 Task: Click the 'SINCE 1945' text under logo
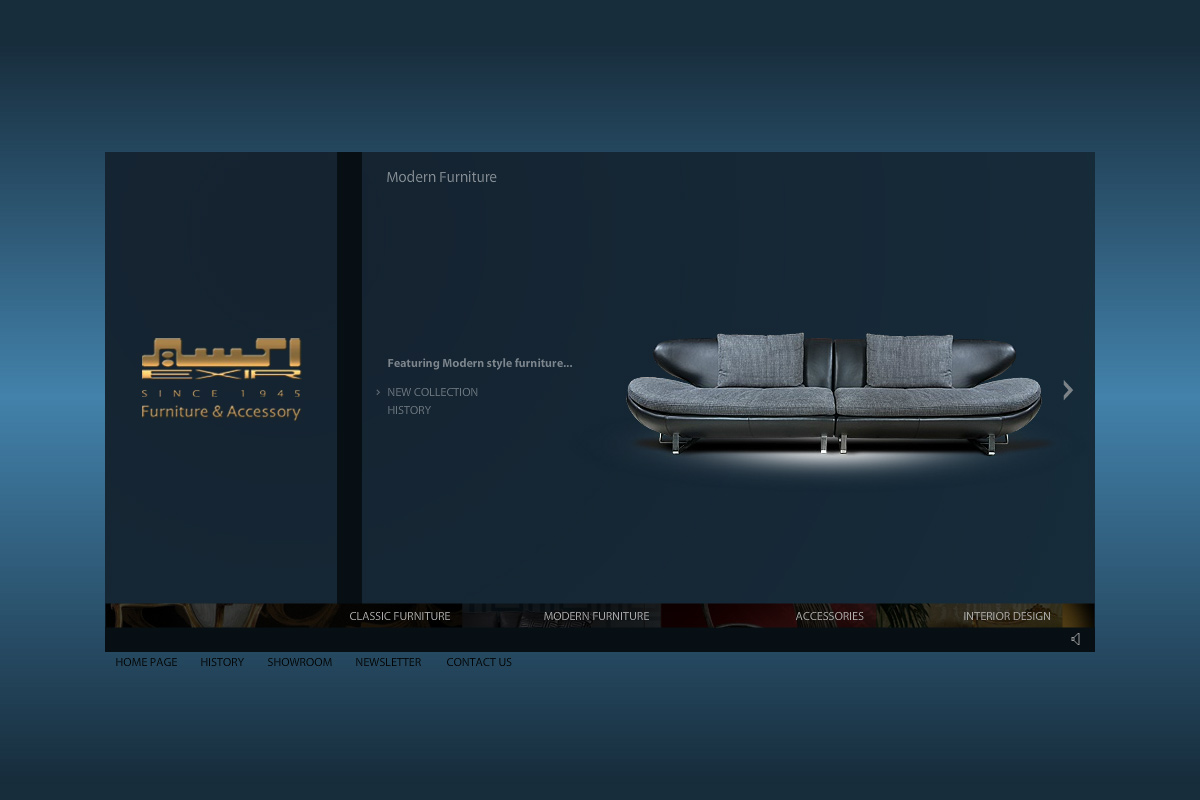pos(220,393)
